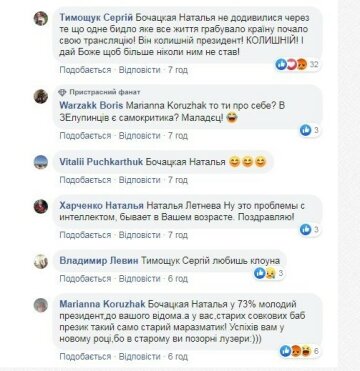Open Warzakk Boris's profile avatar
The width and height of the screenshot is (360, 371).
[x=41, y=97]
